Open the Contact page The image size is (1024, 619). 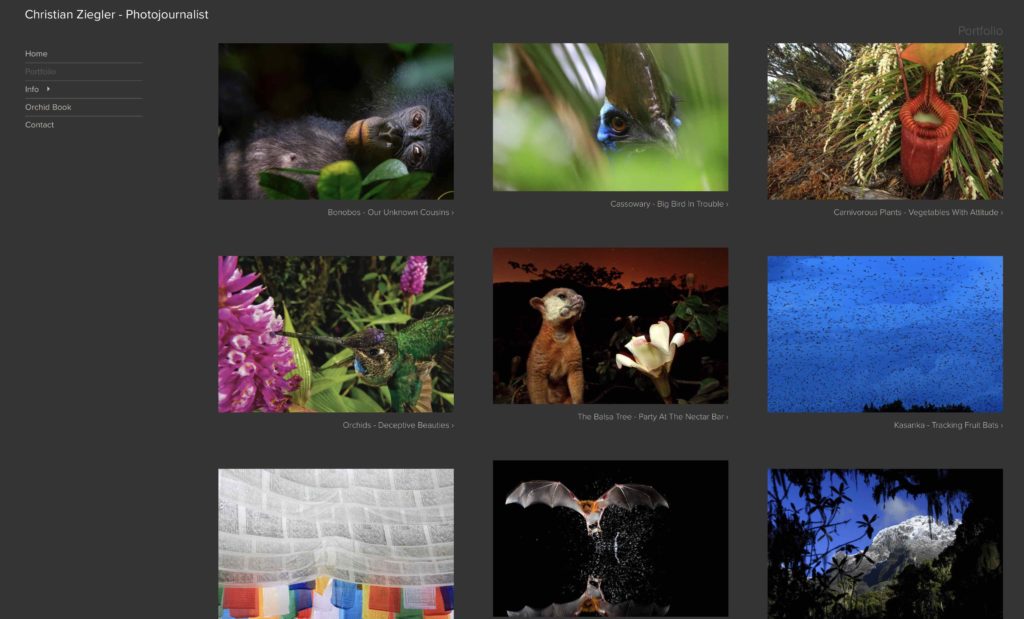pyautogui.click(x=39, y=125)
